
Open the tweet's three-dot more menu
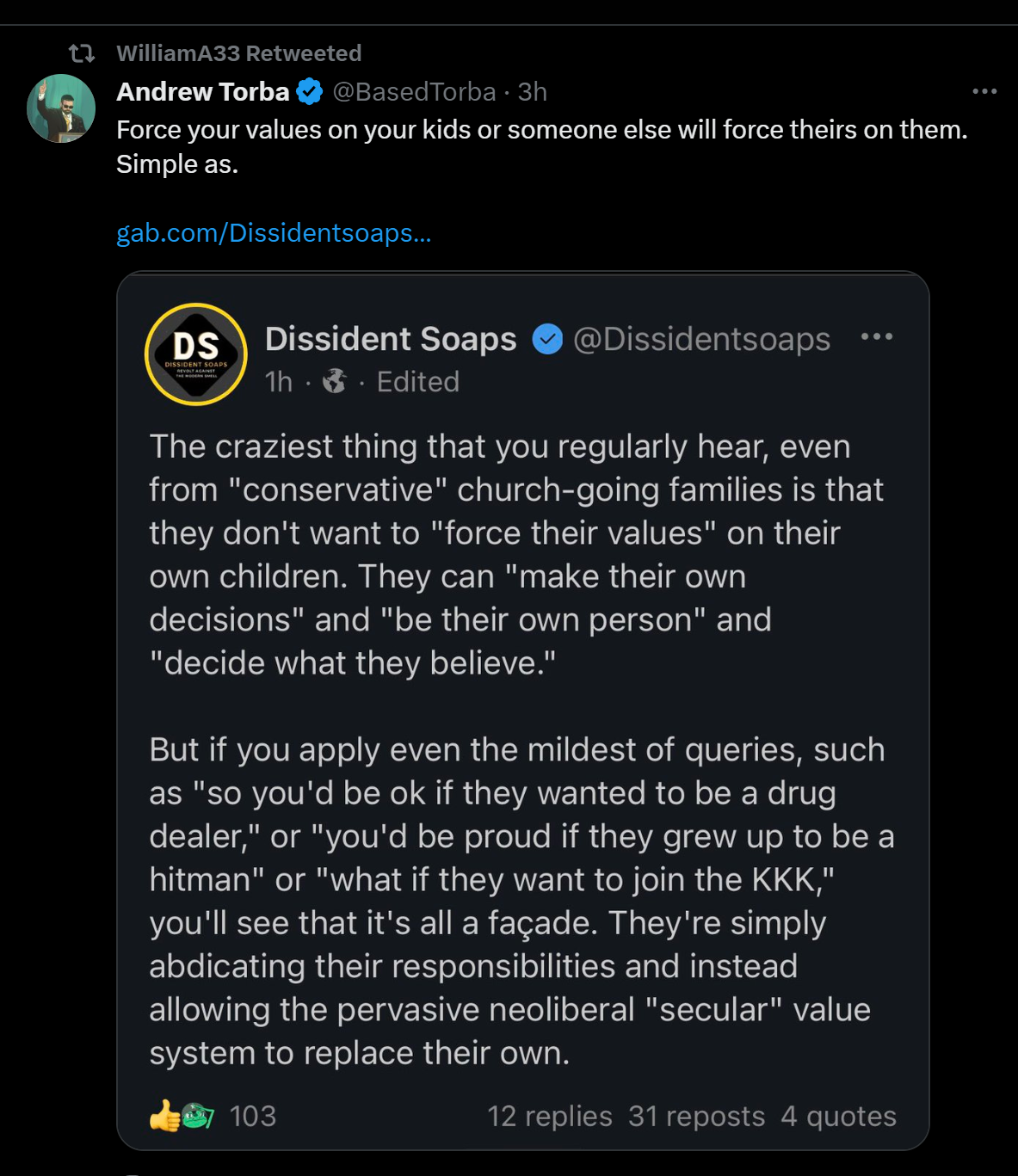(x=984, y=91)
